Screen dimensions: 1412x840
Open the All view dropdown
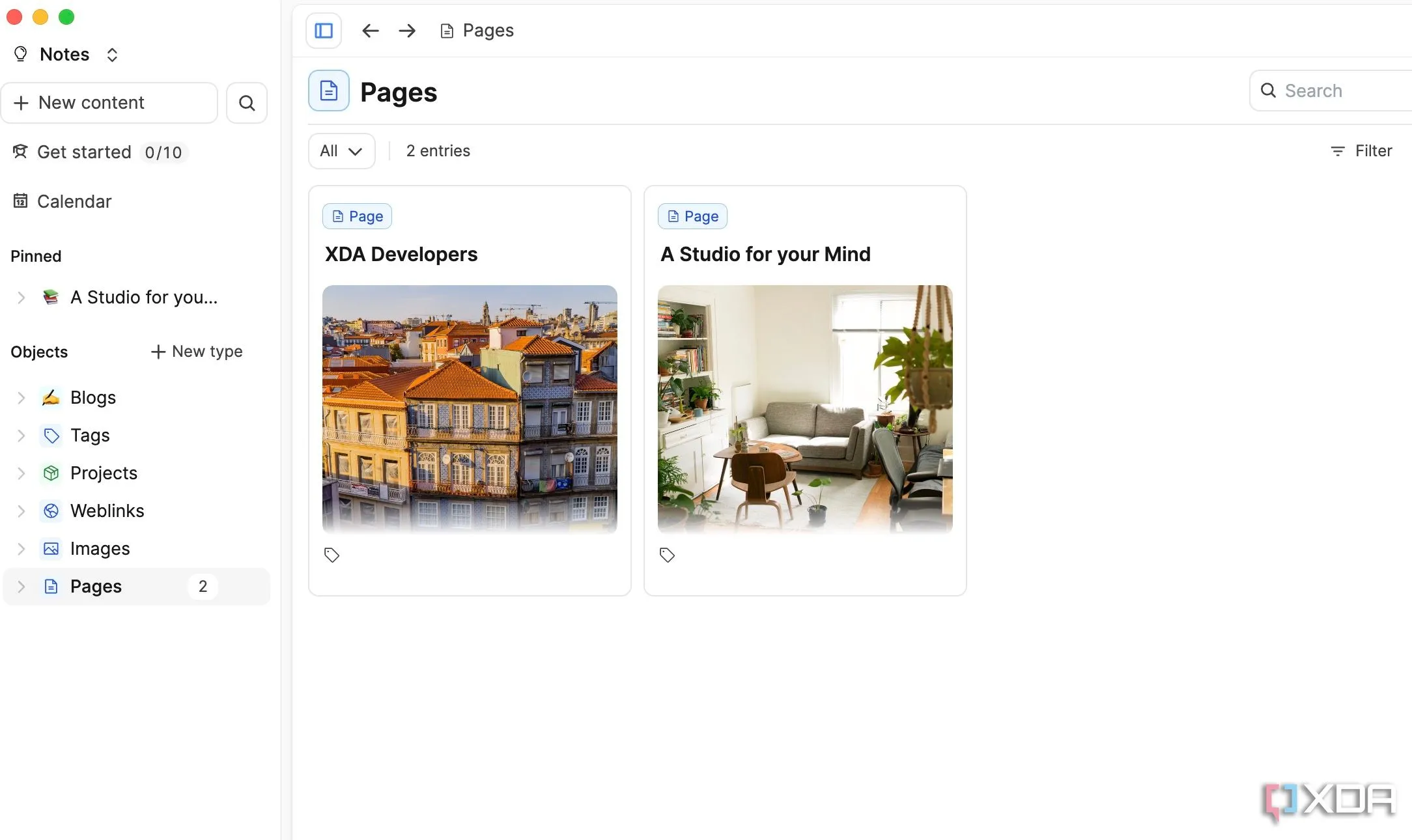341,151
